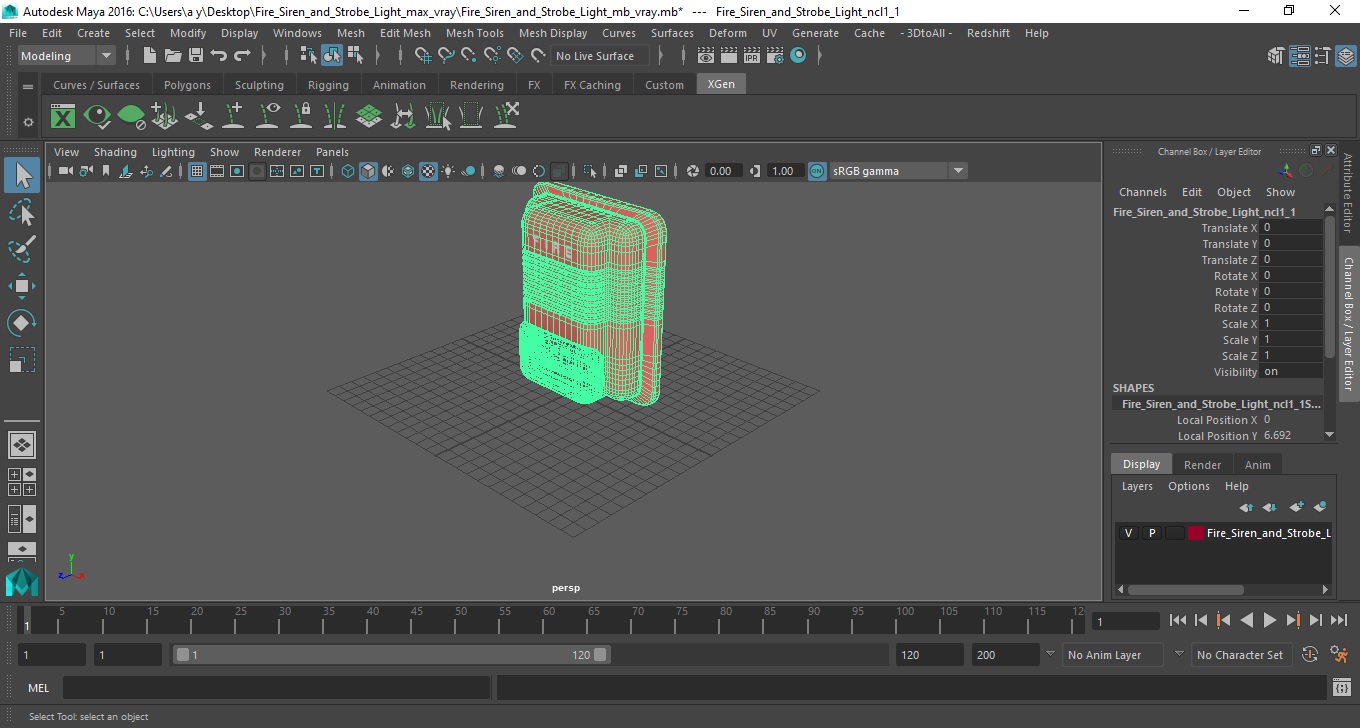Switch to the Render layer tab
The image size is (1360, 728).
pos(1202,465)
